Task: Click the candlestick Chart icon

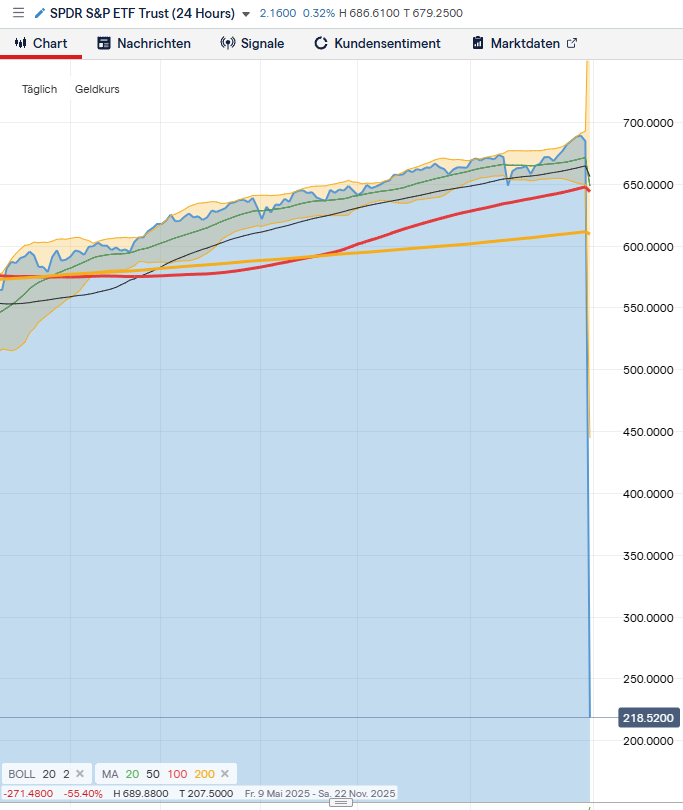Action: tap(20, 43)
